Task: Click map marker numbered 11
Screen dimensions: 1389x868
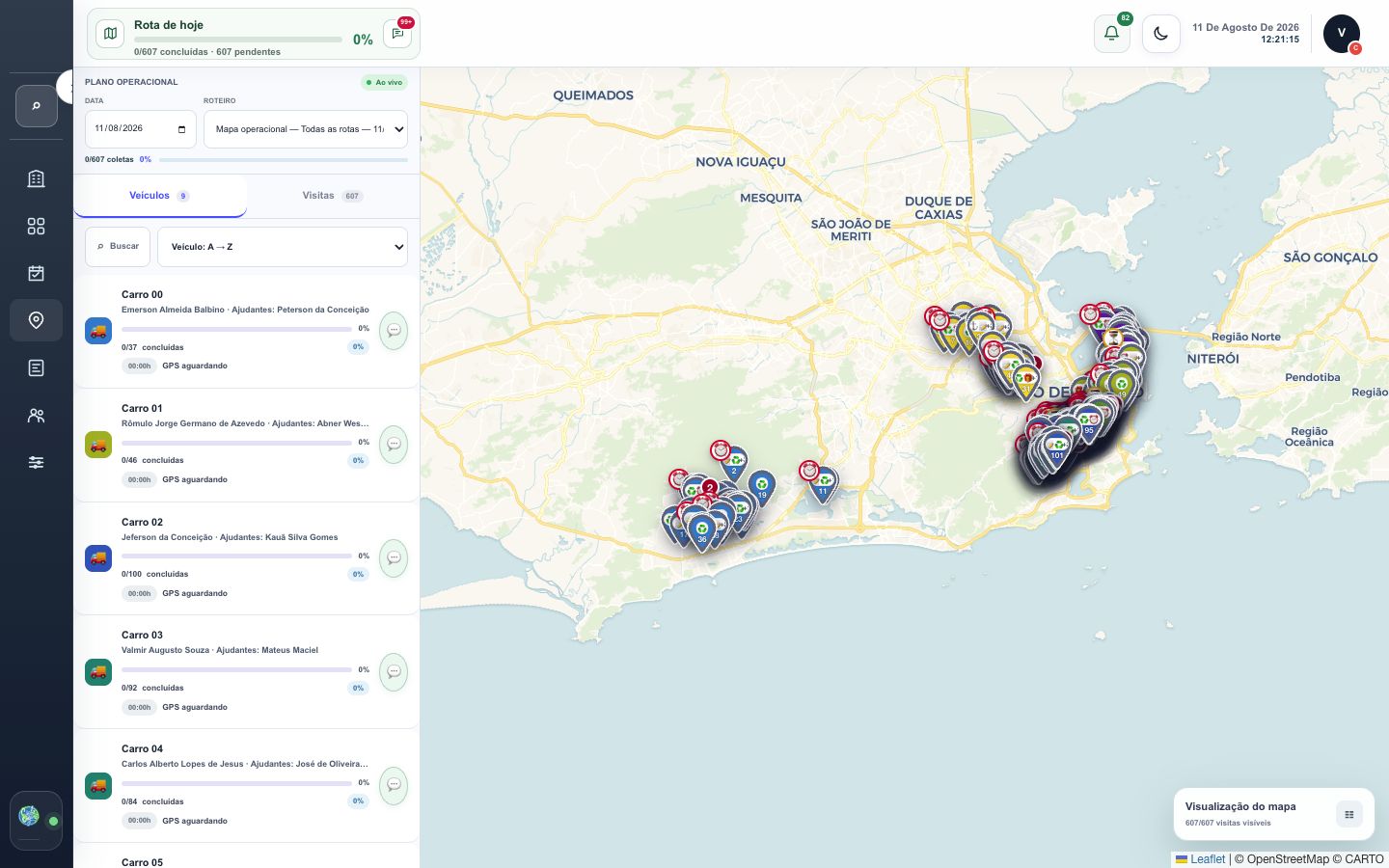Action: click(823, 485)
